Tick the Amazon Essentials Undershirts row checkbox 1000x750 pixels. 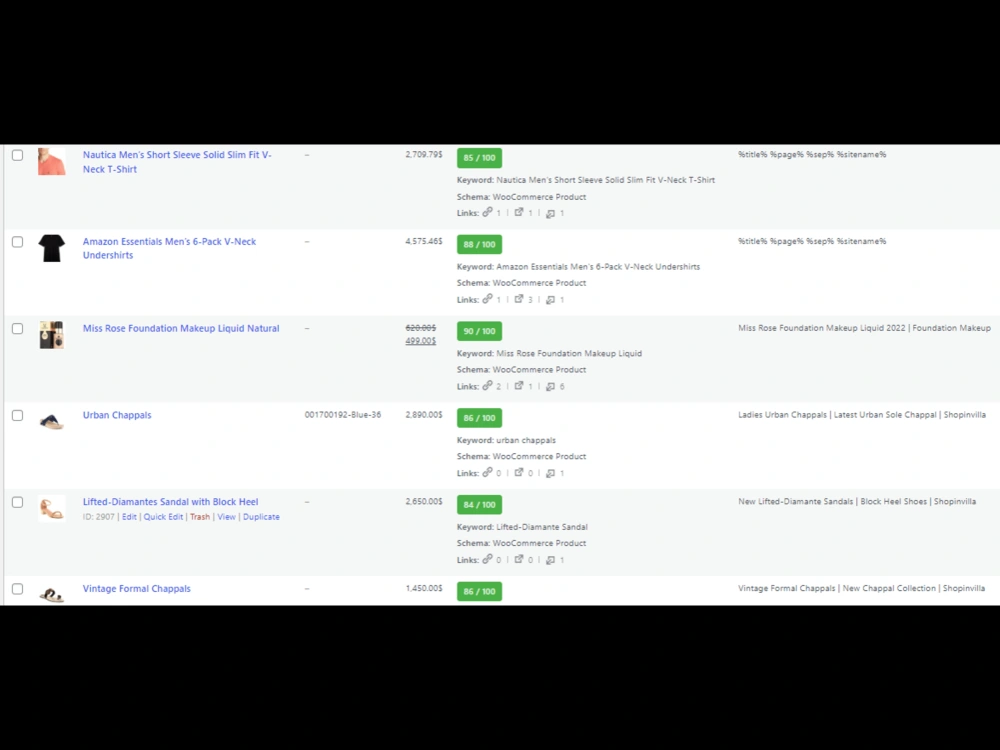click(x=17, y=242)
